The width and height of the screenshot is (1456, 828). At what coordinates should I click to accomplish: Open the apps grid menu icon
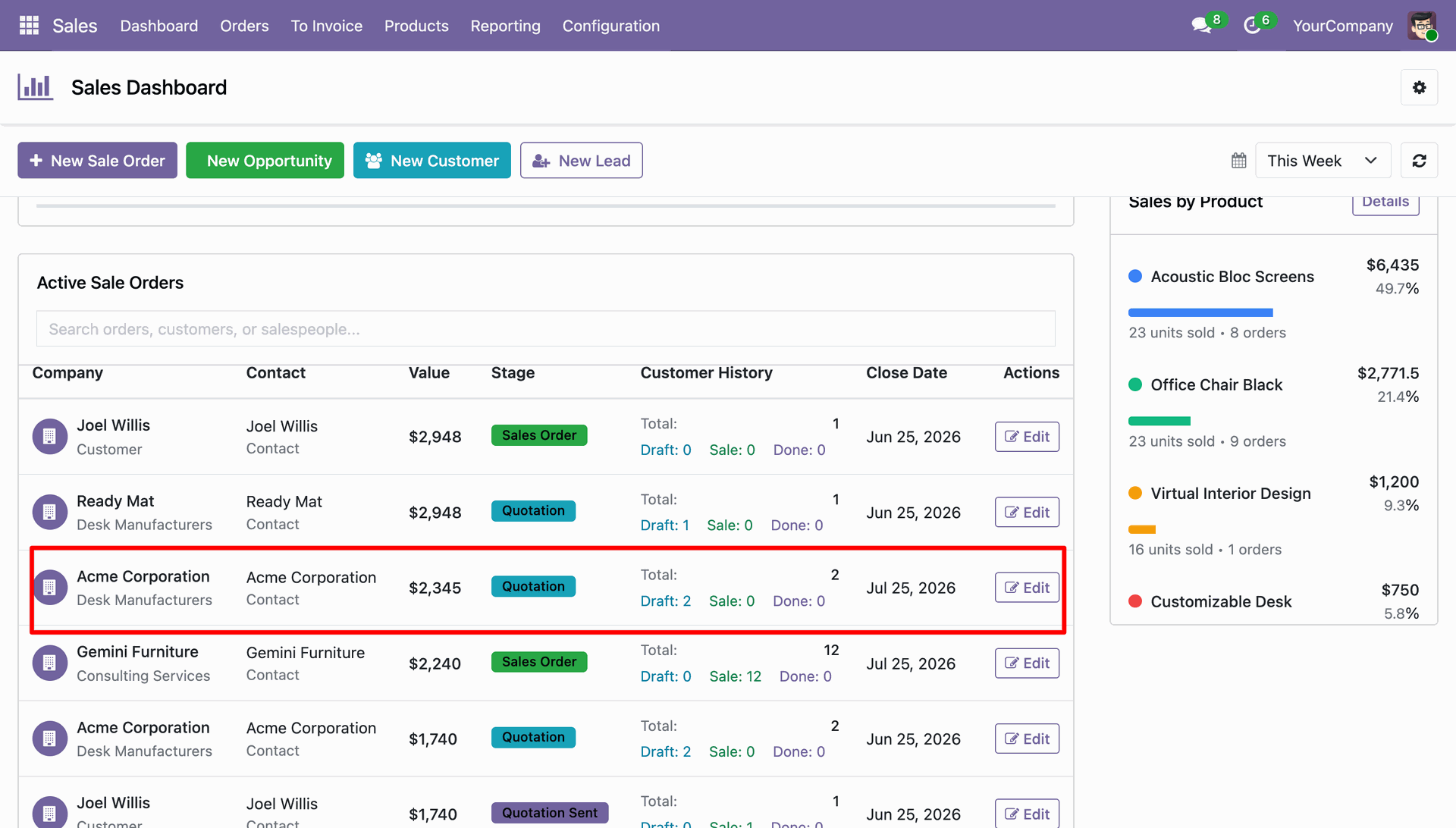click(29, 26)
